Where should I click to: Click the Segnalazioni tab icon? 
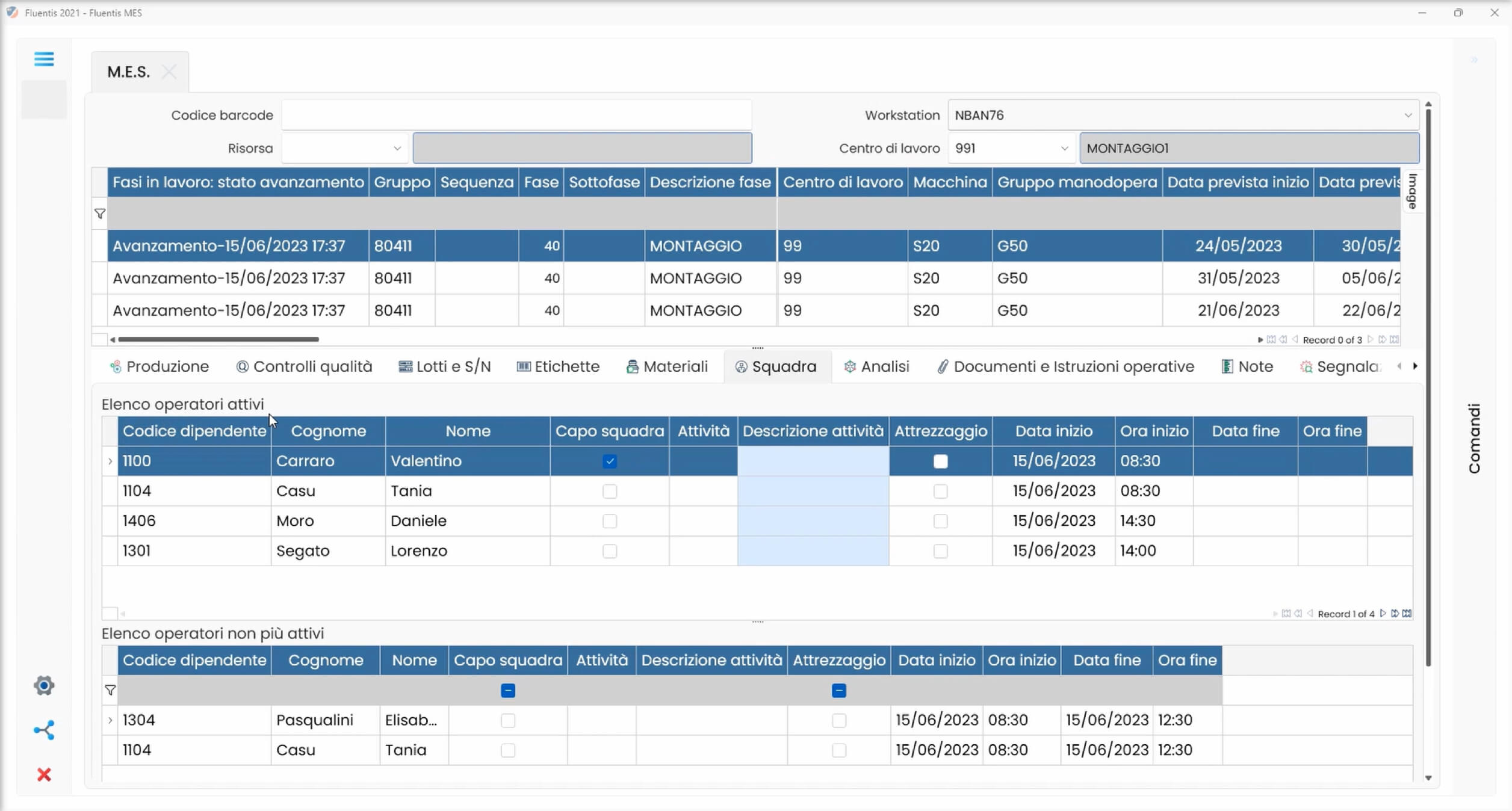point(1306,366)
